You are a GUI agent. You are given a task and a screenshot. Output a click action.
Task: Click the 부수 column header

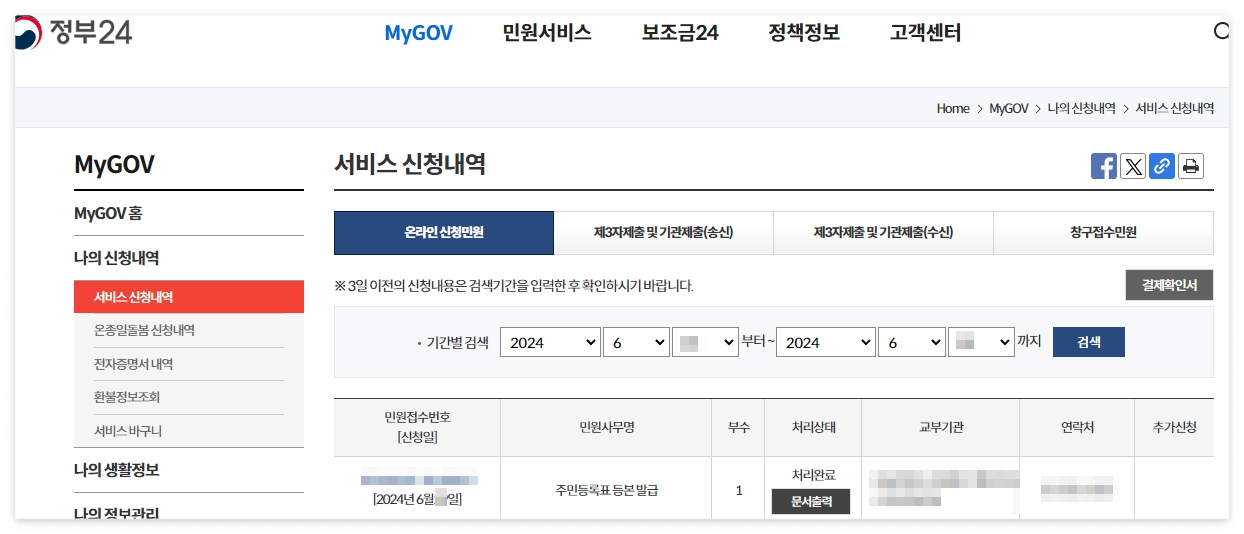point(739,427)
